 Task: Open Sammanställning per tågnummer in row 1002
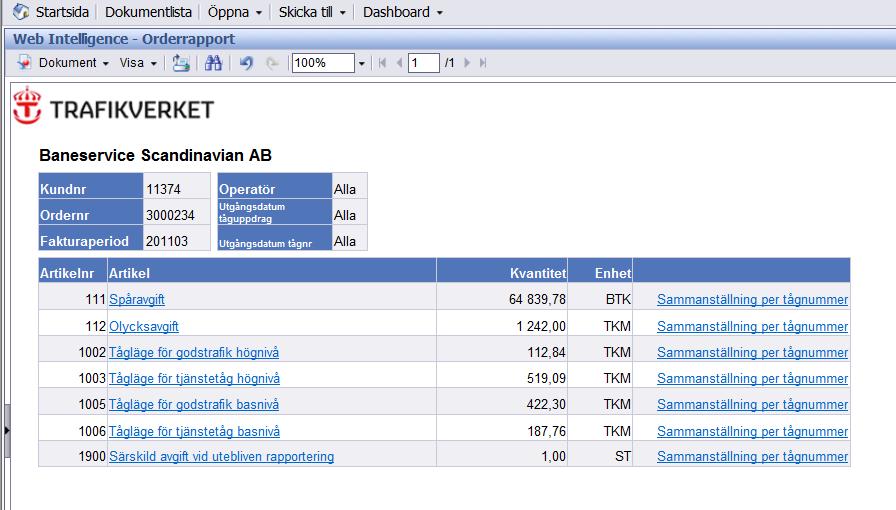752,352
